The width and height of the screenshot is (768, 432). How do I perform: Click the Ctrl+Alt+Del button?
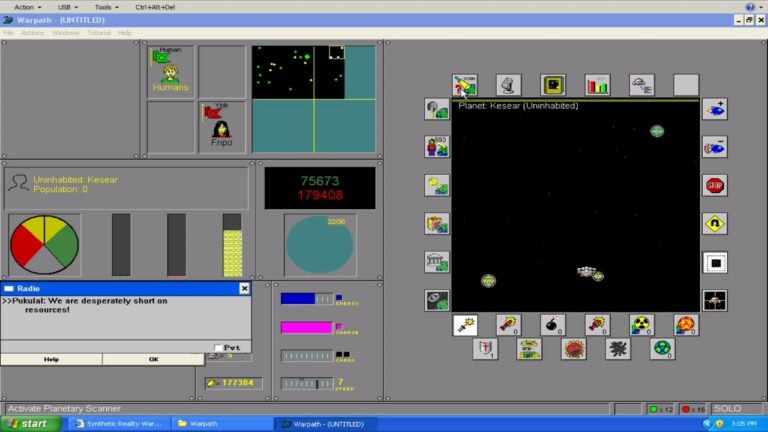(x=155, y=7)
